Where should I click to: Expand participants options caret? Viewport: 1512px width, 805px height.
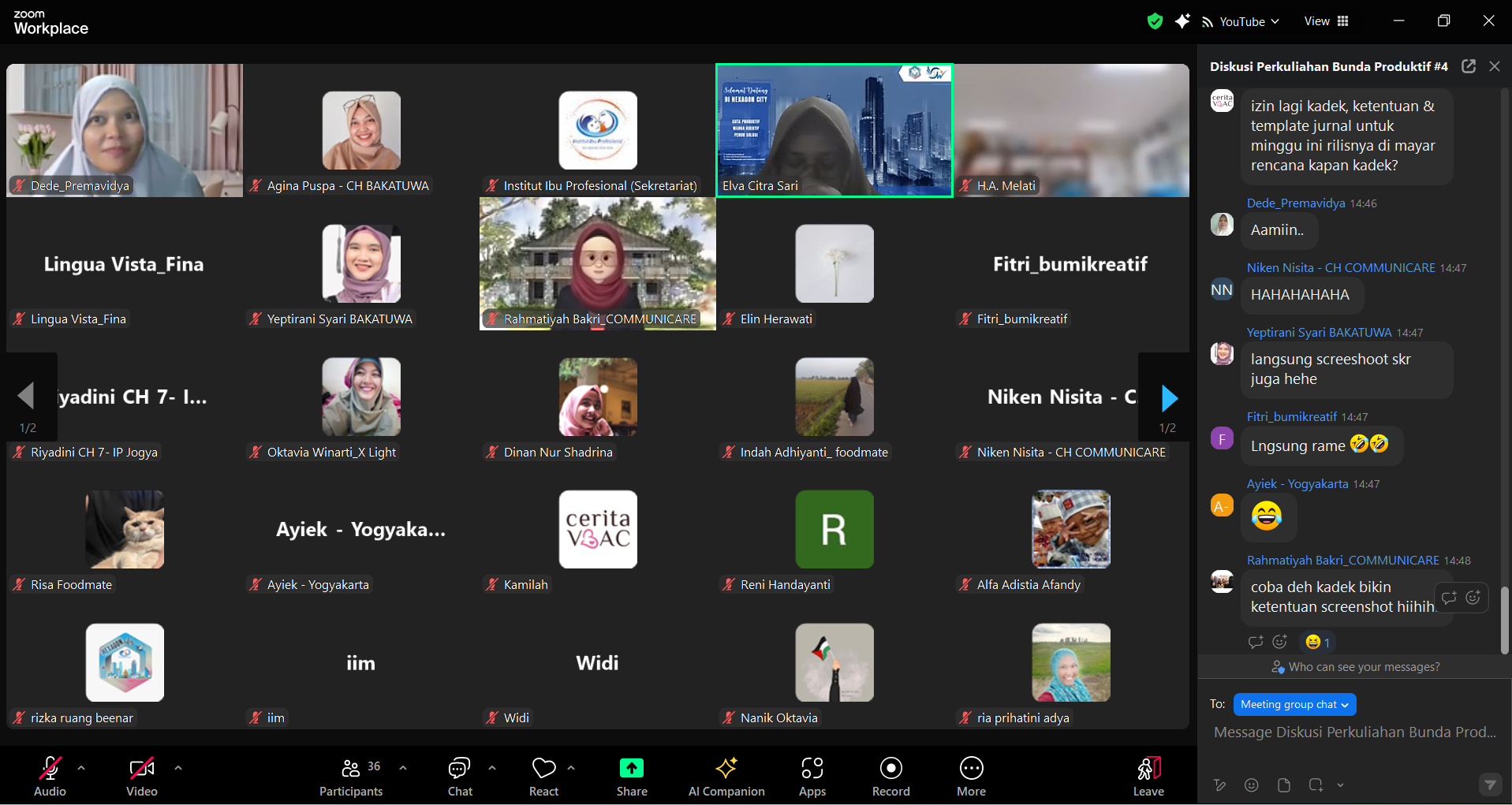[x=403, y=767]
